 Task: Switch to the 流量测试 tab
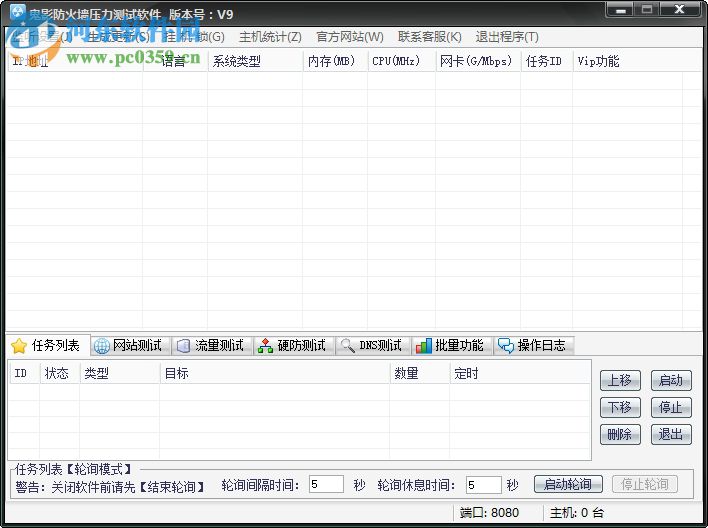coord(213,346)
